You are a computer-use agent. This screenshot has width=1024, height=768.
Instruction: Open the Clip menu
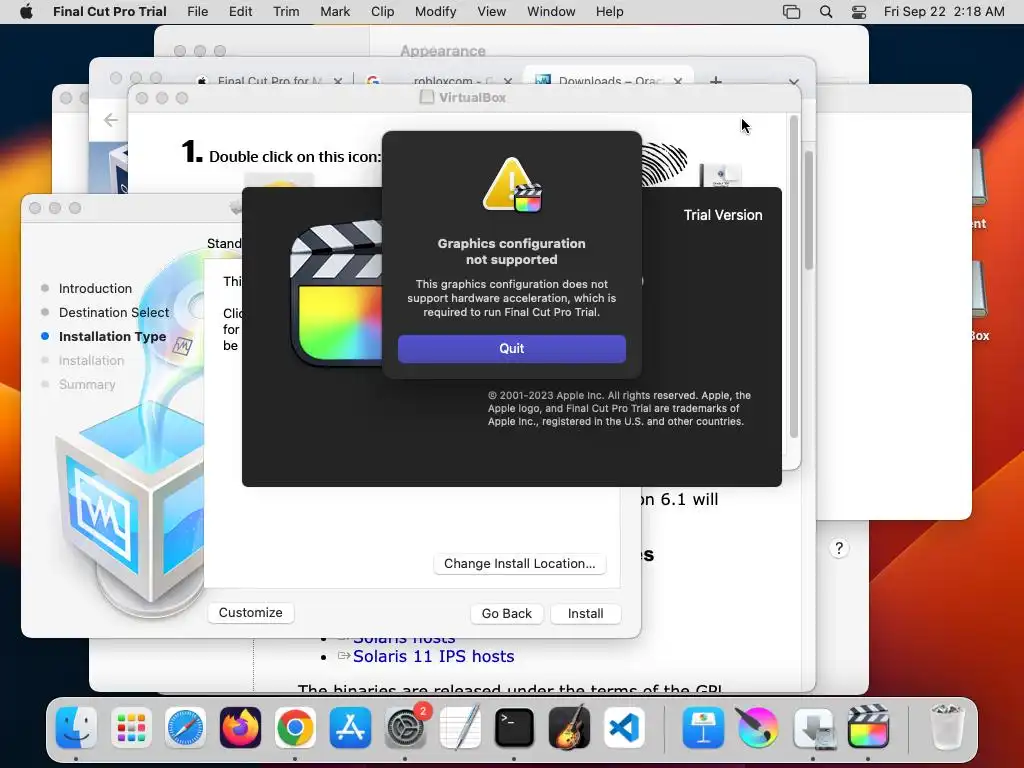point(382,12)
